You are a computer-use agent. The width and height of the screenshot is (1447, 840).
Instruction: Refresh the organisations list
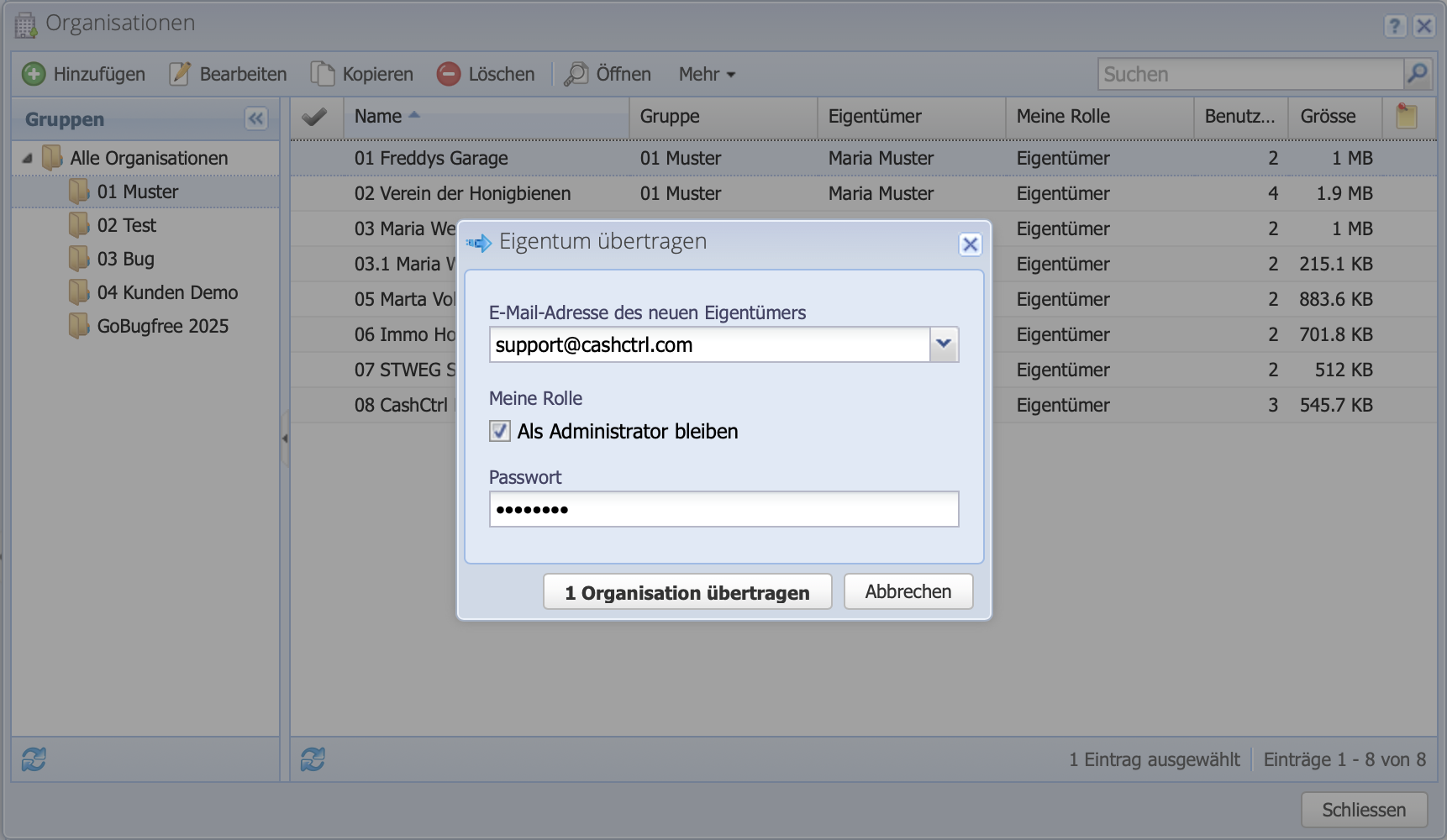313,759
